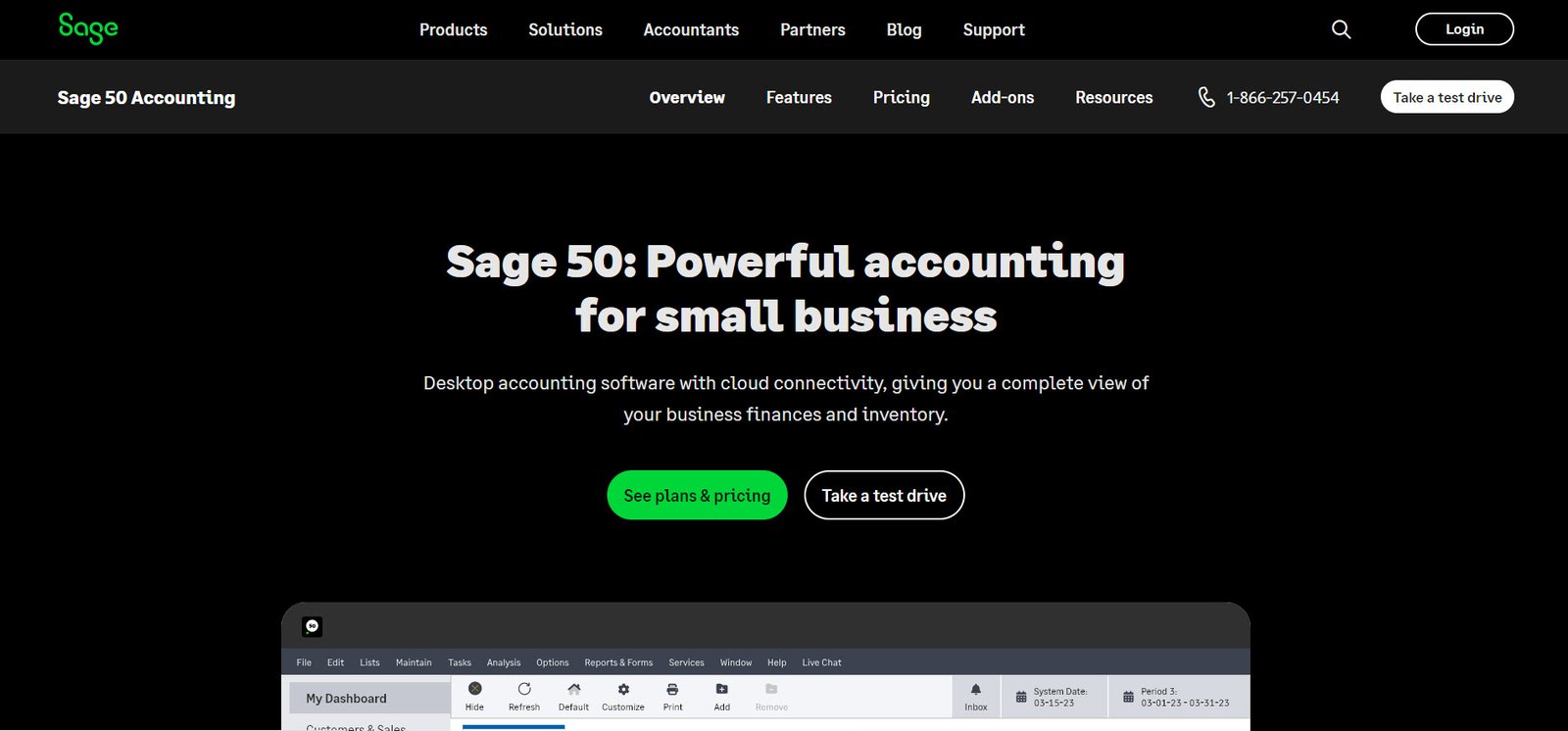Click the Period 3 calendar icon
Screen dimensions: 1568x731
coord(1128,697)
